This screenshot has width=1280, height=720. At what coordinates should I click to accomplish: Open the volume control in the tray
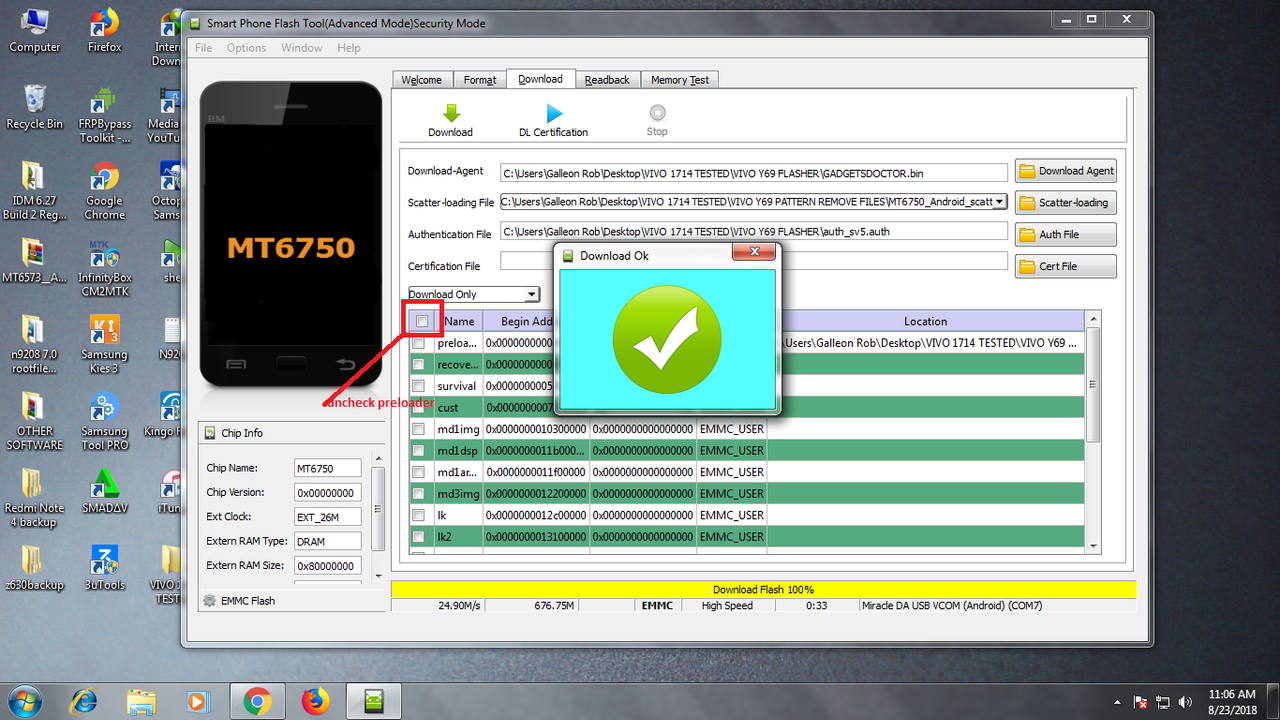(x=1186, y=701)
